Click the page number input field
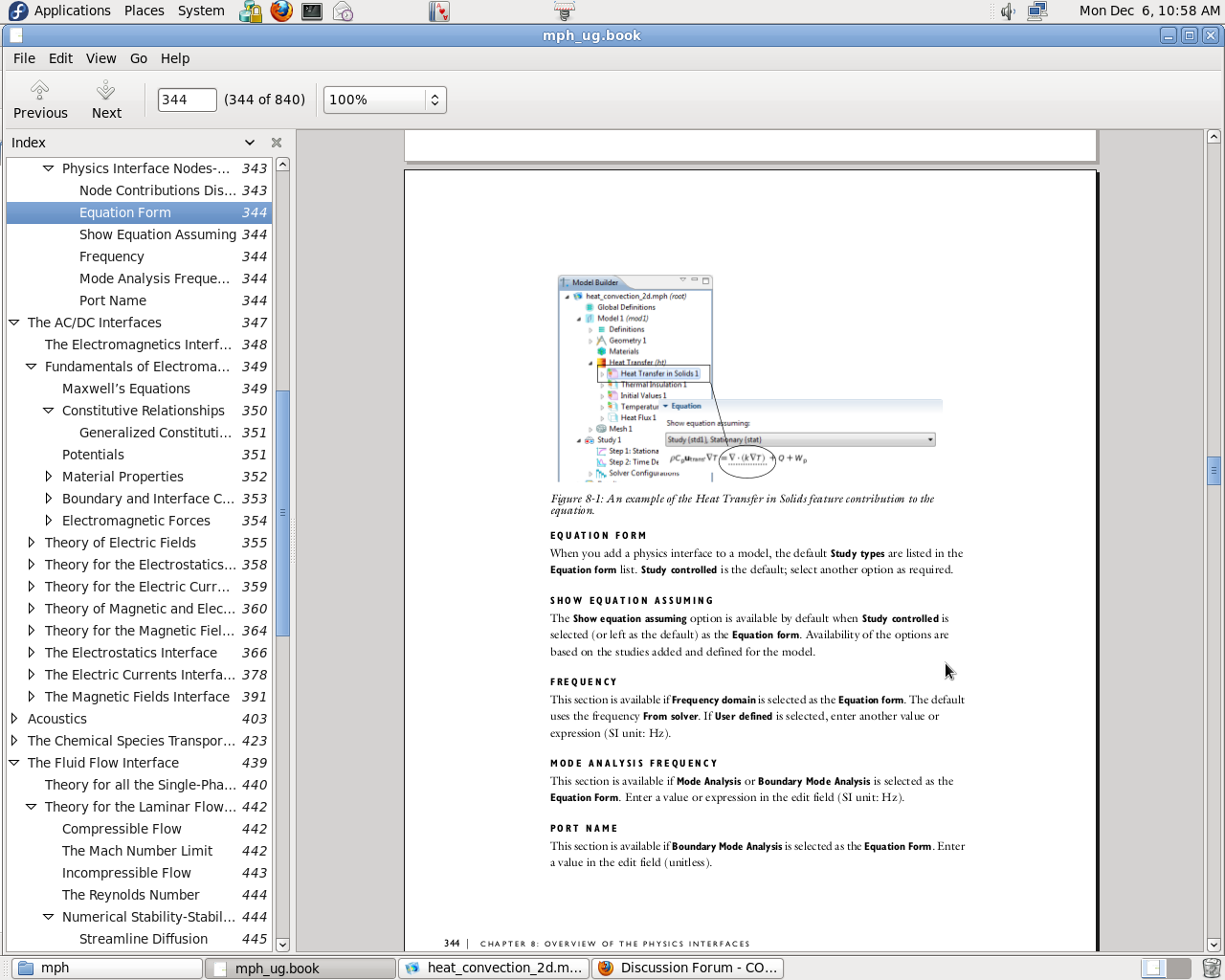This screenshot has width=1225, height=980. (188, 100)
